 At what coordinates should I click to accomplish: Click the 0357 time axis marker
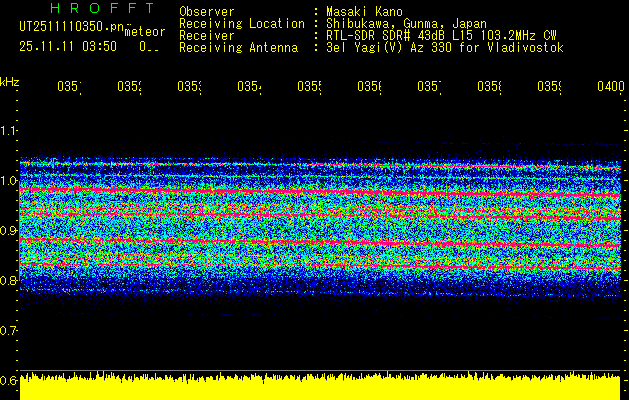[430, 86]
